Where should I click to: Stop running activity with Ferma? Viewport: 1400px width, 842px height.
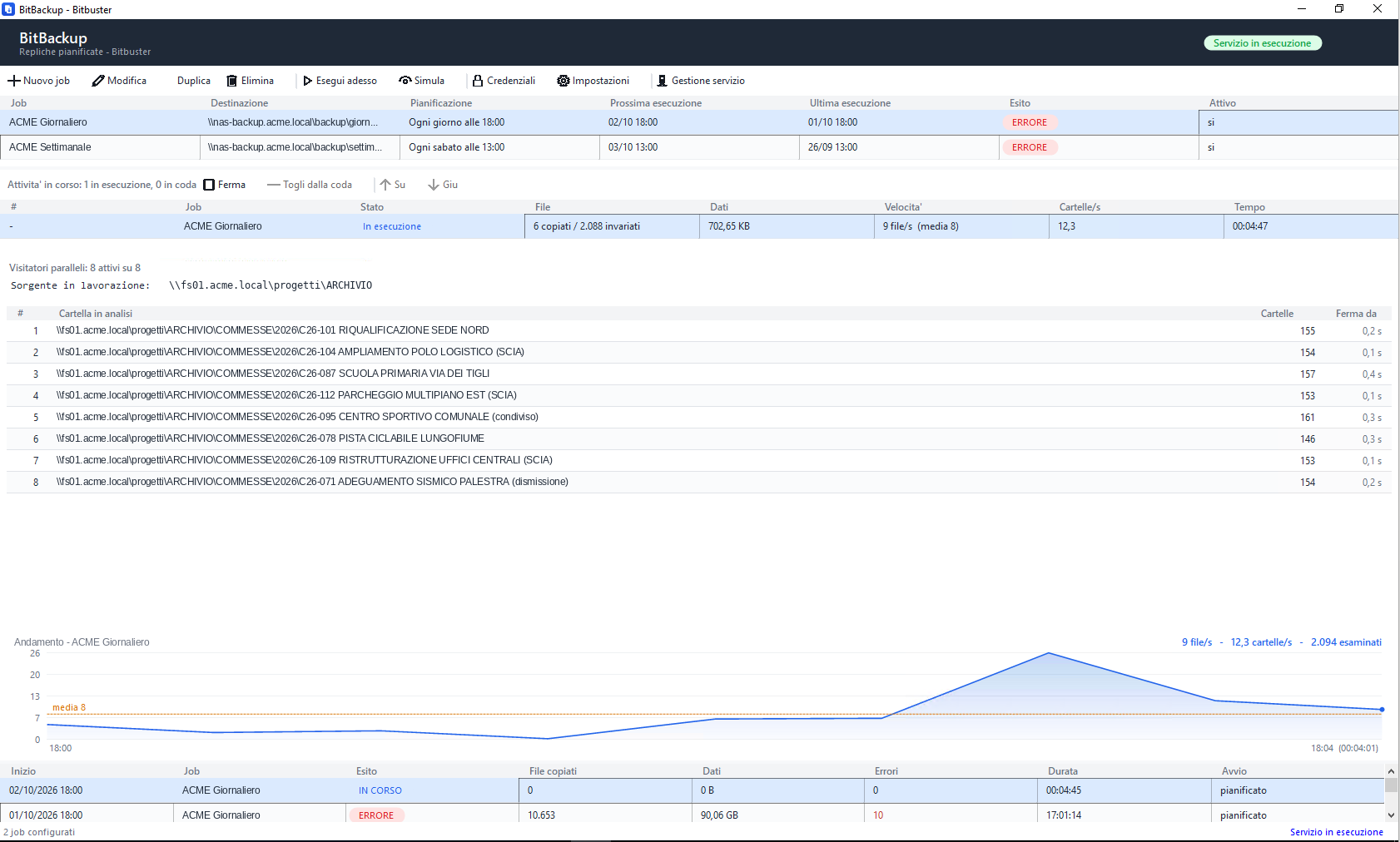tap(225, 185)
